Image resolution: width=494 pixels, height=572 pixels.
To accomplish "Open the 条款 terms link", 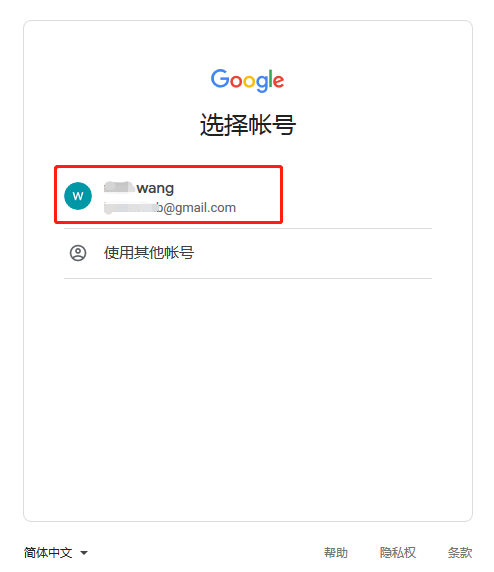I will coord(460,552).
